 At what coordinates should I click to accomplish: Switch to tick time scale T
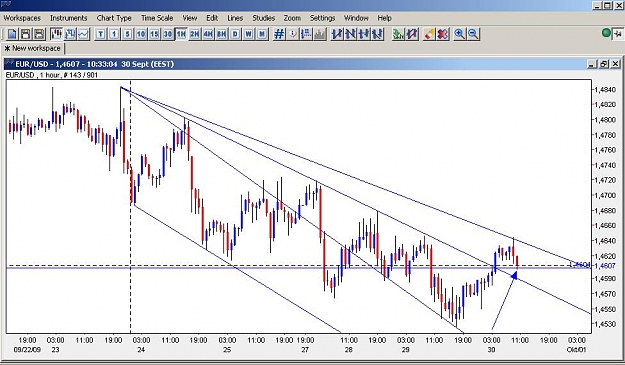click(100, 34)
